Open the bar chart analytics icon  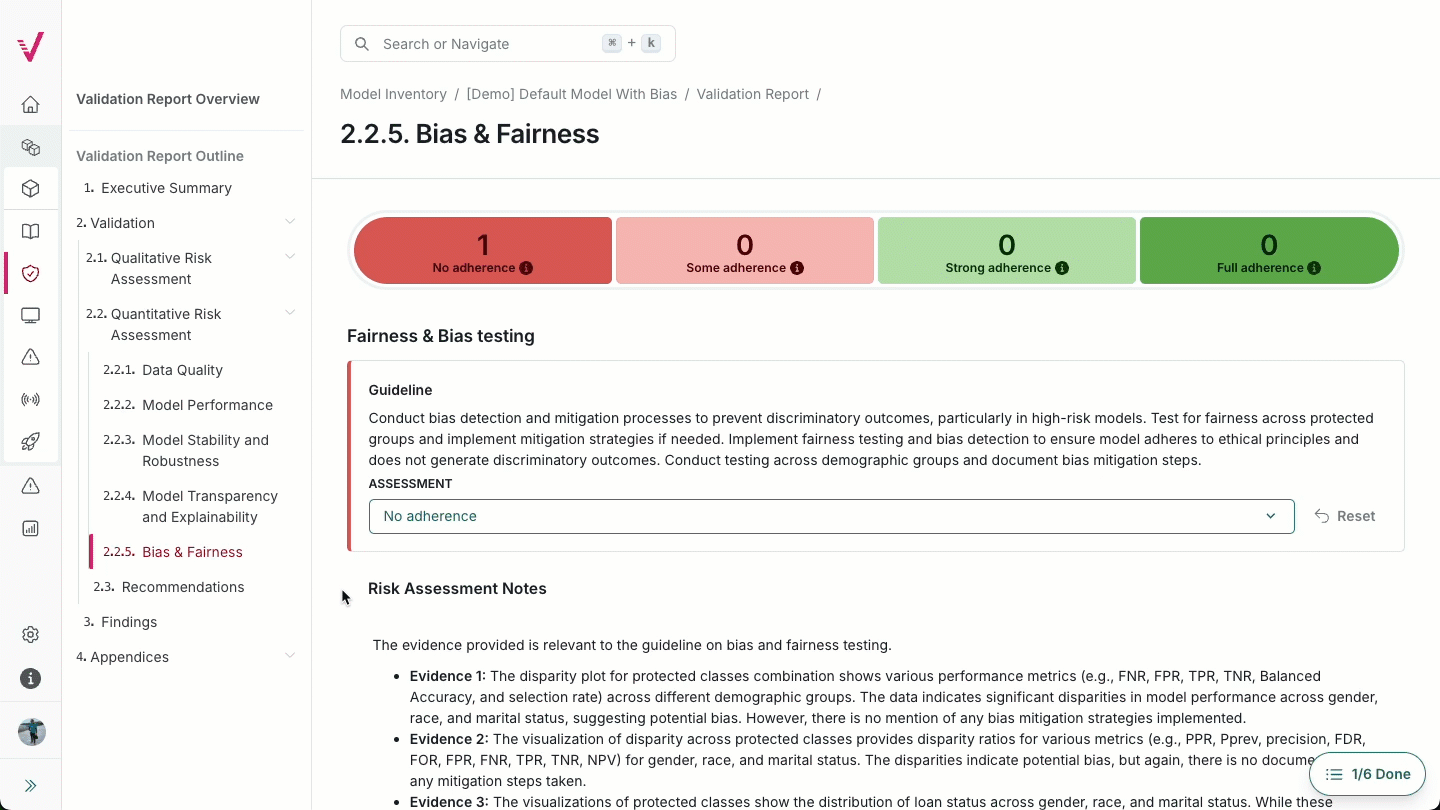(x=30, y=528)
